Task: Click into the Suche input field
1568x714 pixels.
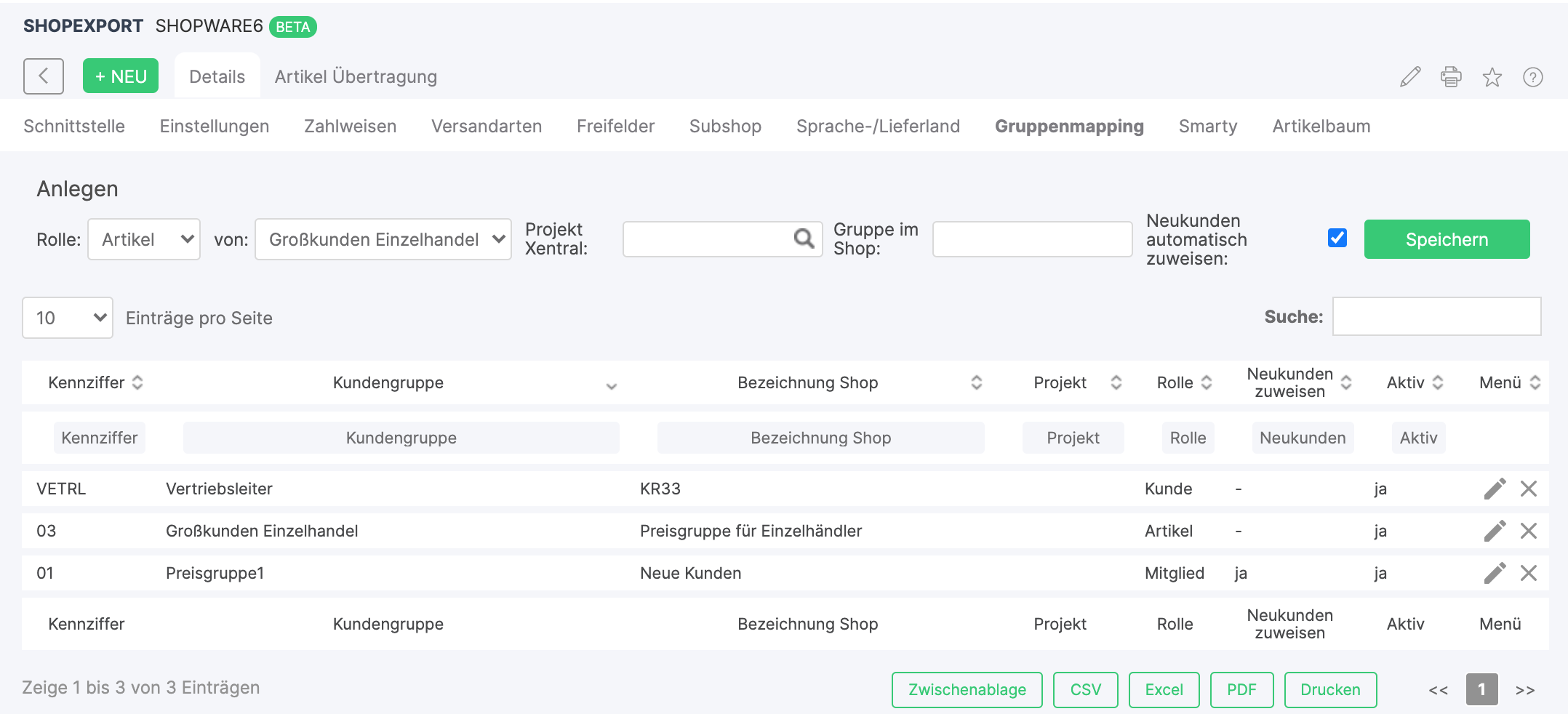Action: pos(1436,316)
